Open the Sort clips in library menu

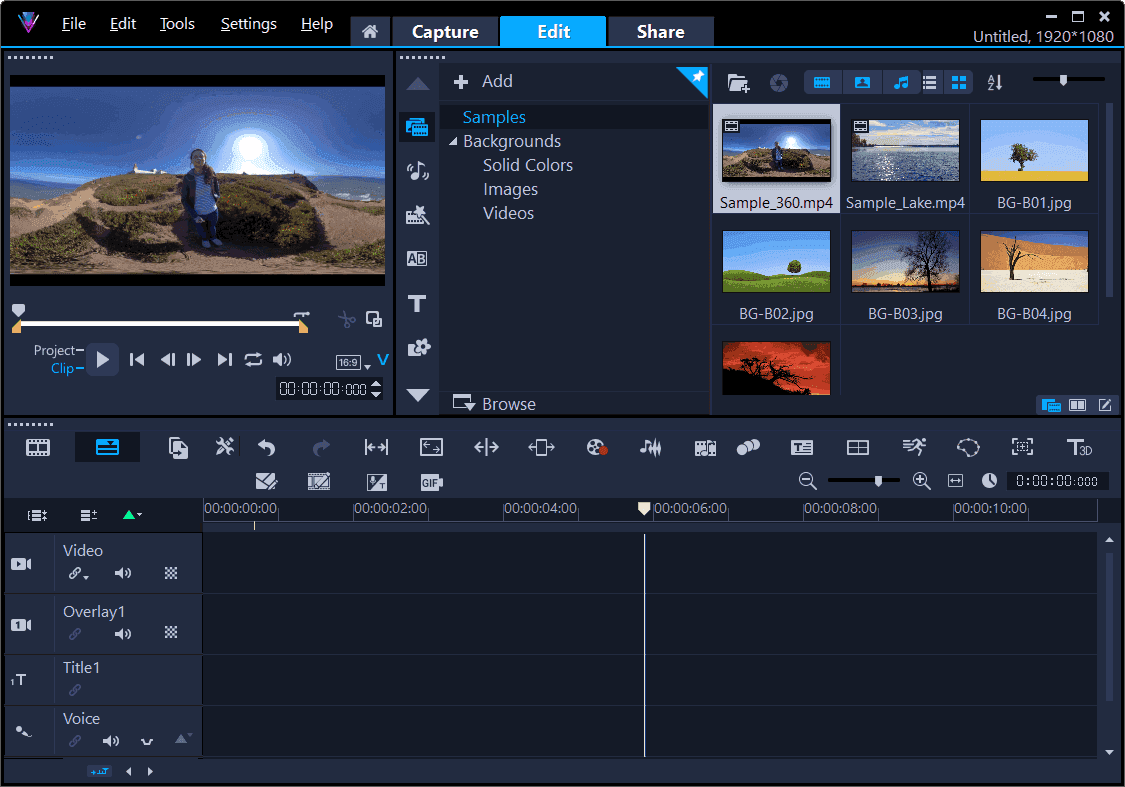point(994,83)
